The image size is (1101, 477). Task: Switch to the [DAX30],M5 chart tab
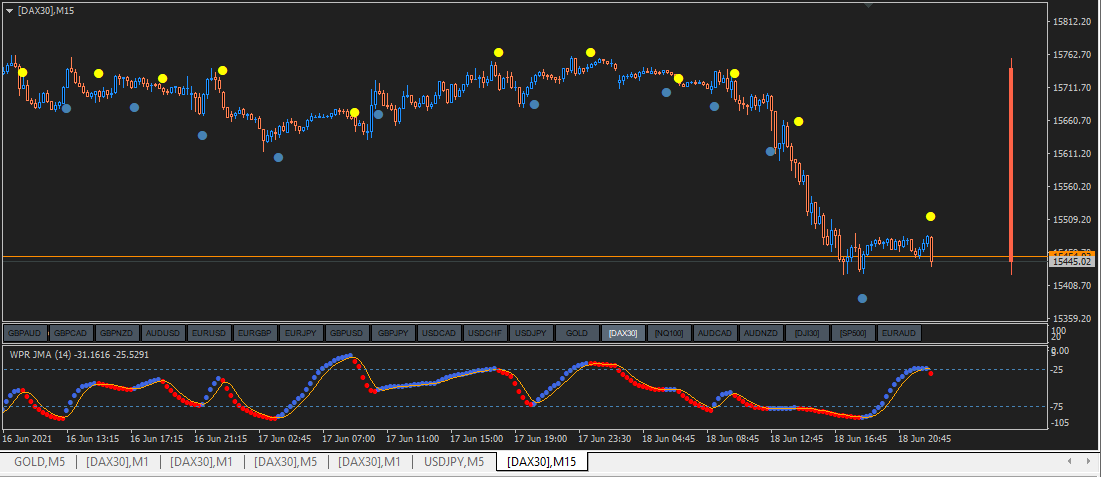point(286,462)
